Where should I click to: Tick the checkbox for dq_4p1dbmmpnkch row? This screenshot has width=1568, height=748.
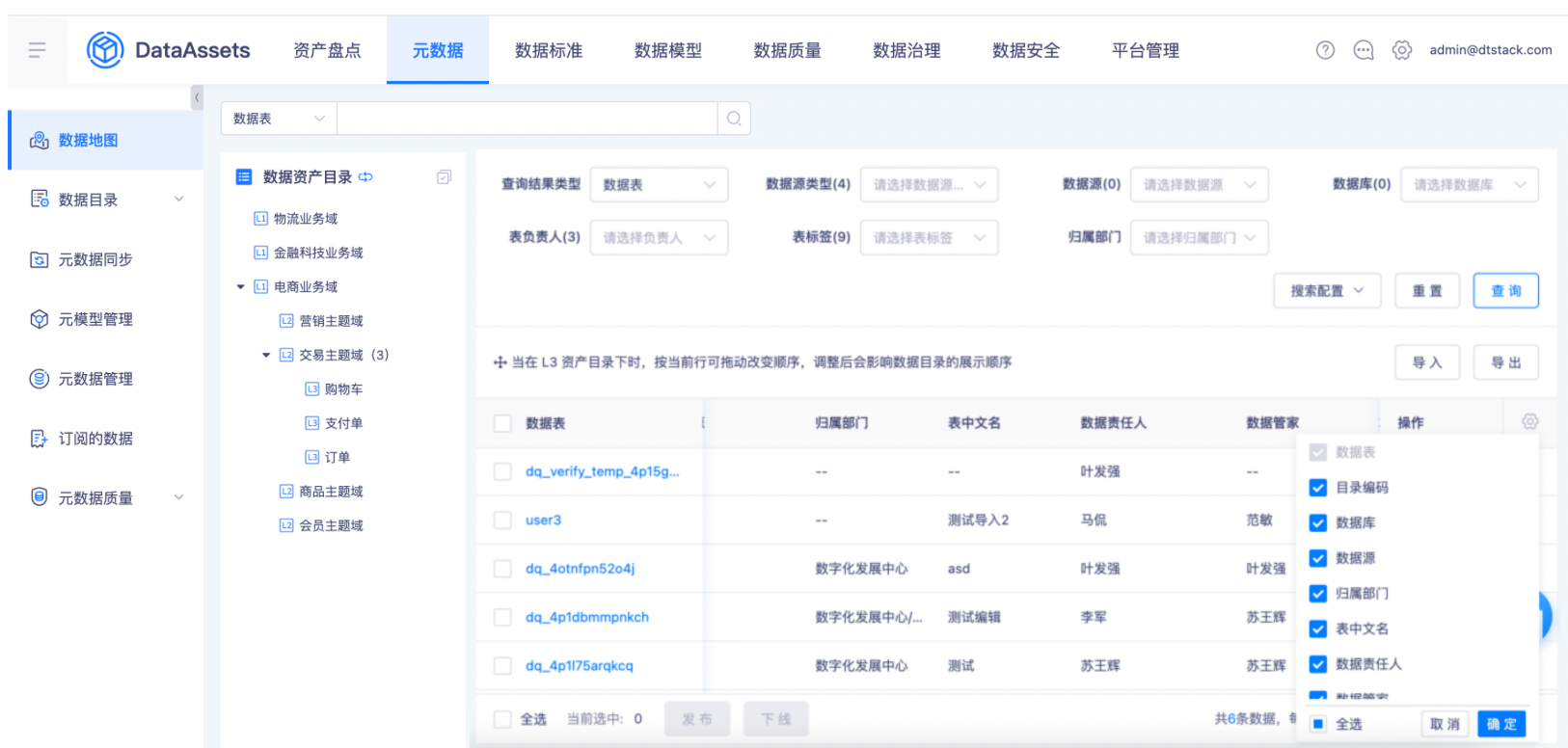[x=502, y=617]
